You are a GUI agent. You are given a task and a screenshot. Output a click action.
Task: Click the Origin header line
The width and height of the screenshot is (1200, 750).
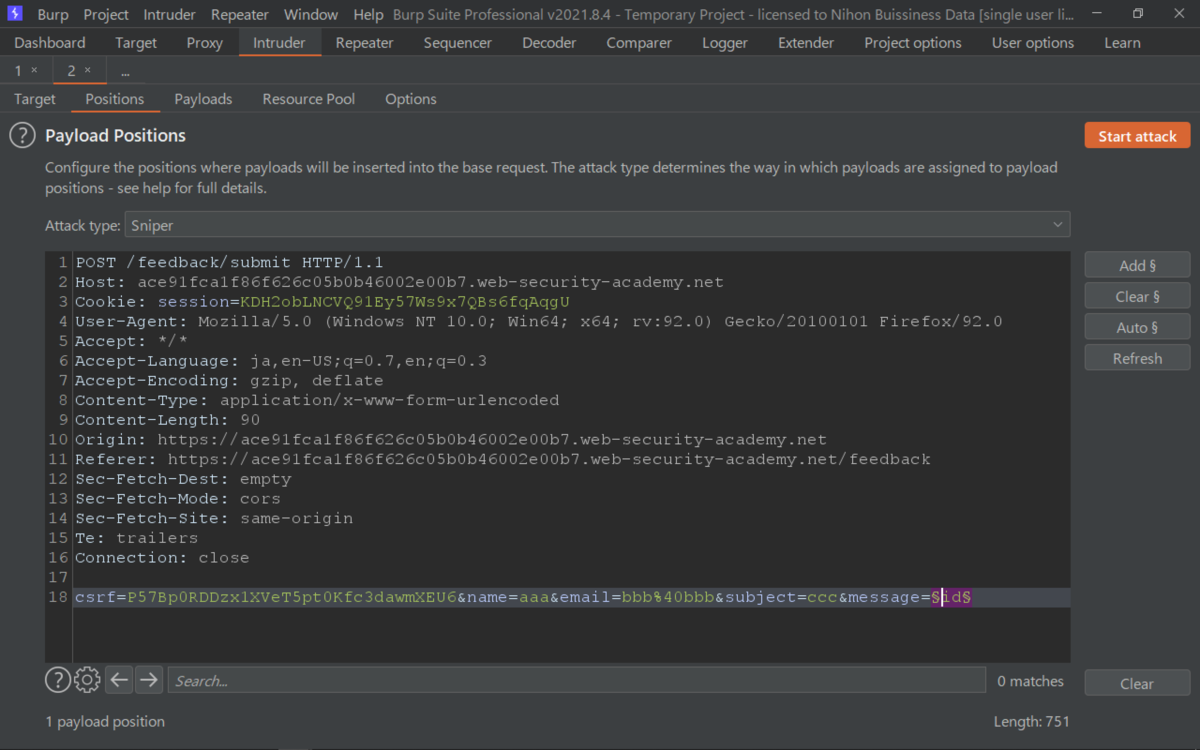(451, 440)
